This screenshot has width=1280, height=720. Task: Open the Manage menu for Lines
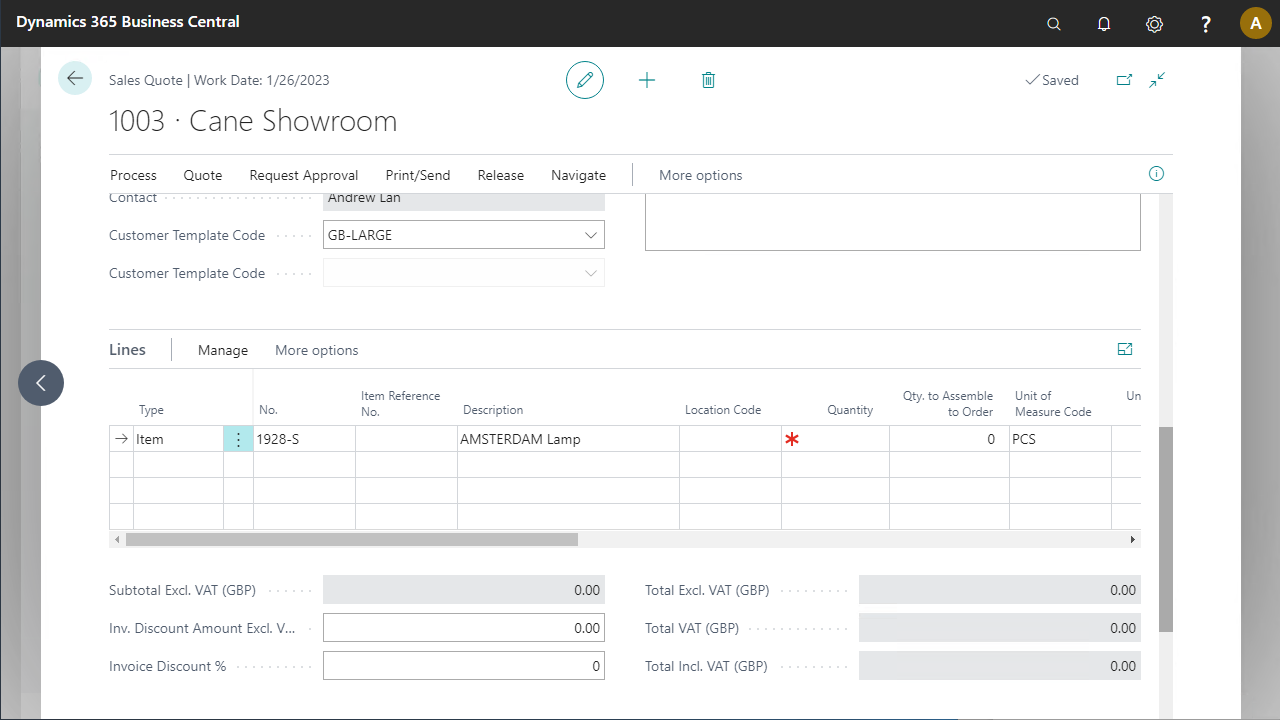click(x=223, y=350)
